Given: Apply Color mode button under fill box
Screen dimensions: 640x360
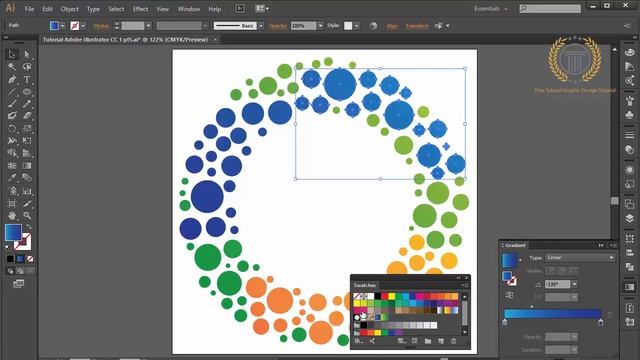Looking at the screenshot, I should pos(10,259).
